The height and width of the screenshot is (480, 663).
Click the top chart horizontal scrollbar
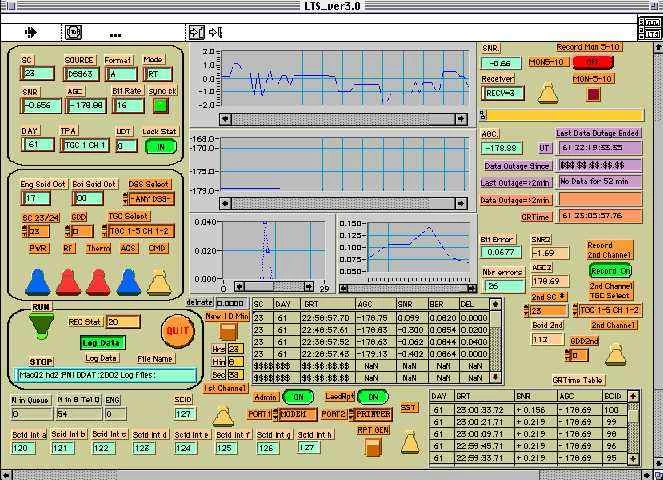[342, 120]
